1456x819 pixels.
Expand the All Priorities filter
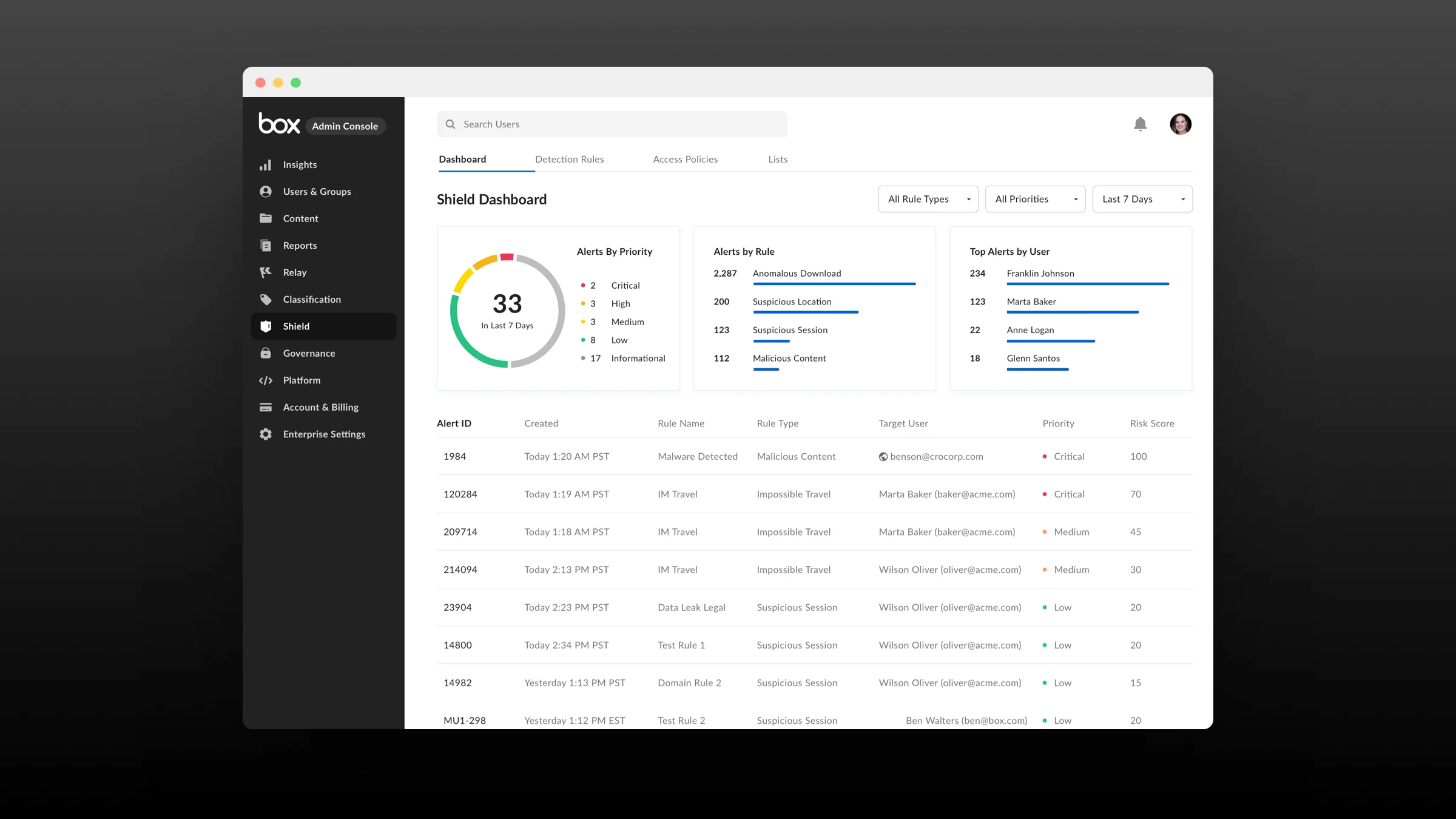click(x=1035, y=199)
